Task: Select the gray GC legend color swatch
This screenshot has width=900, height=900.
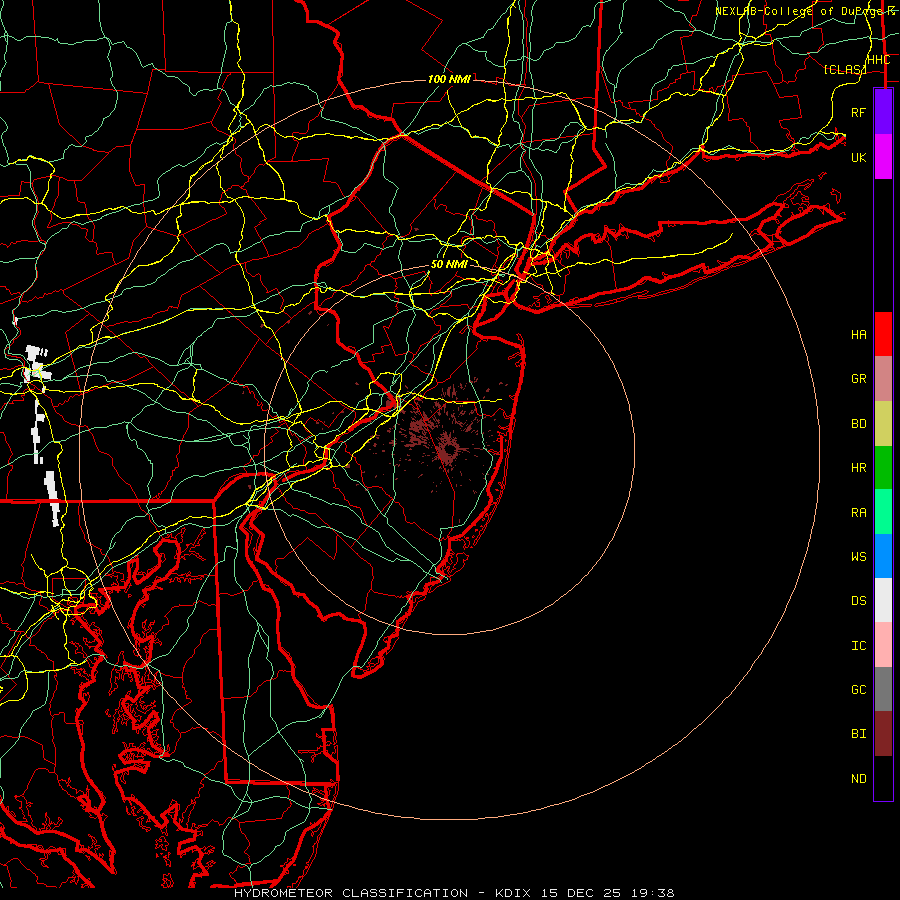Action: point(883,689)
